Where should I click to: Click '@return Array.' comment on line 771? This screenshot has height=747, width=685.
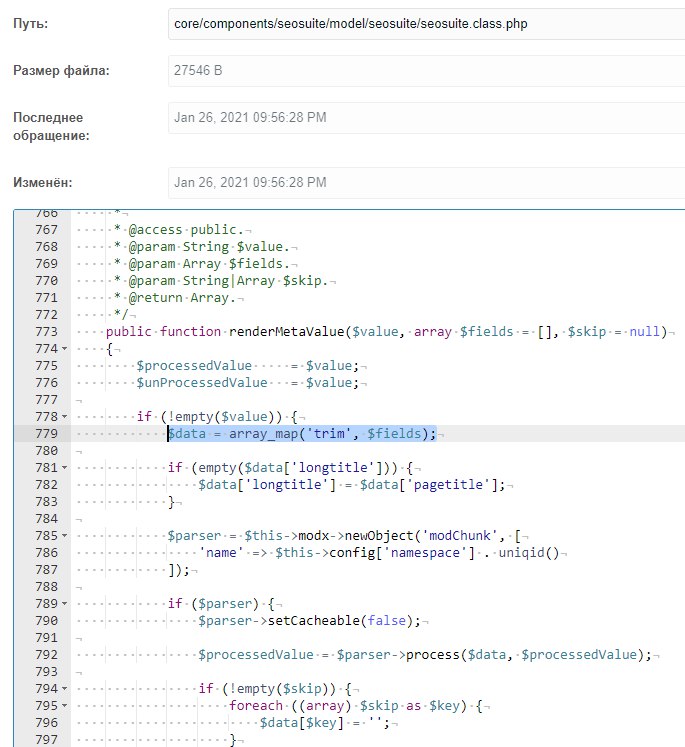(182, 298)
